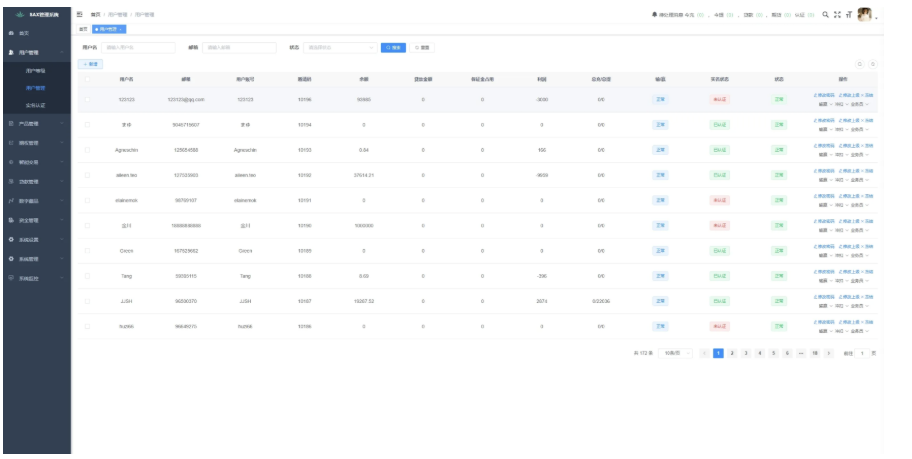Click the home icon in the sidebar
The width and height of the screenshot is (912, 459).
point(10,34)
